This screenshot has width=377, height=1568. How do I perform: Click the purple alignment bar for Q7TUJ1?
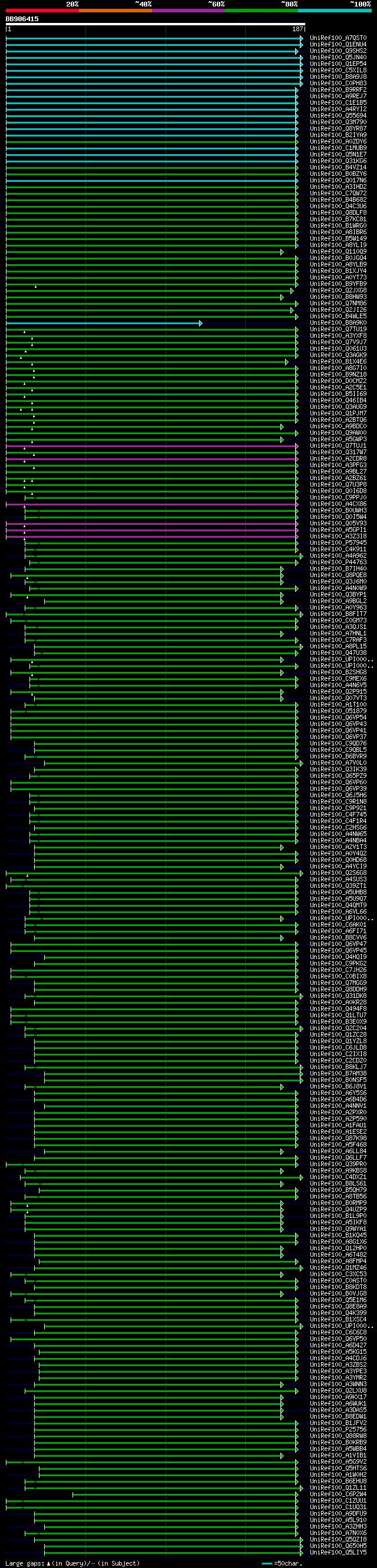click(x=151, y=446)
